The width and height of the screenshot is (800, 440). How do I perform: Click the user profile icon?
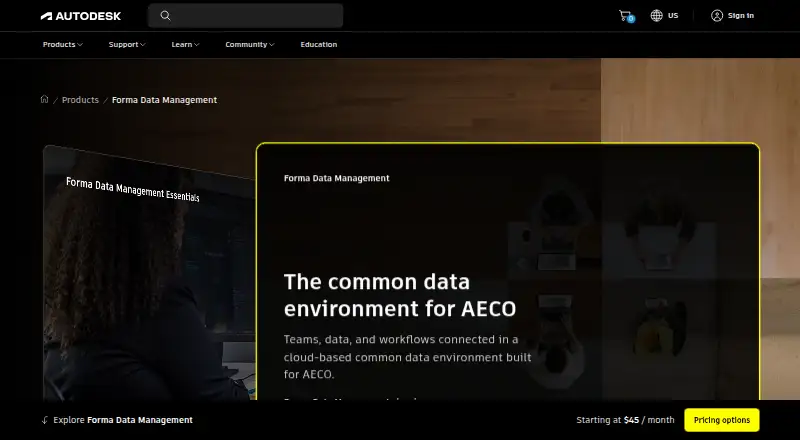pyautogui.click(x=717, y=16)
